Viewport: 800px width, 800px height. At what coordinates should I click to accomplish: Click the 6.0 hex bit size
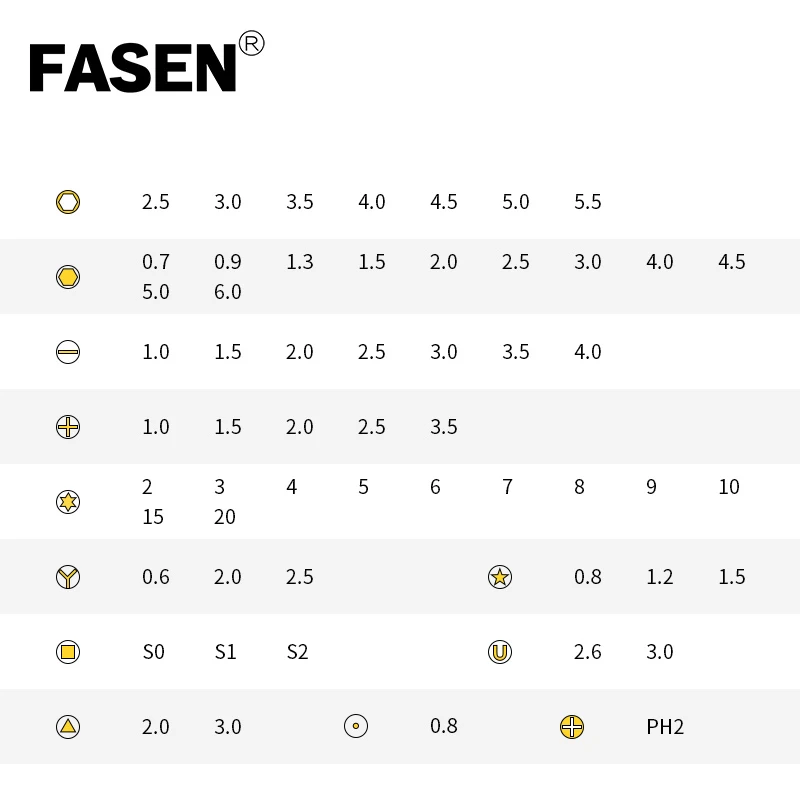(228, 292)
